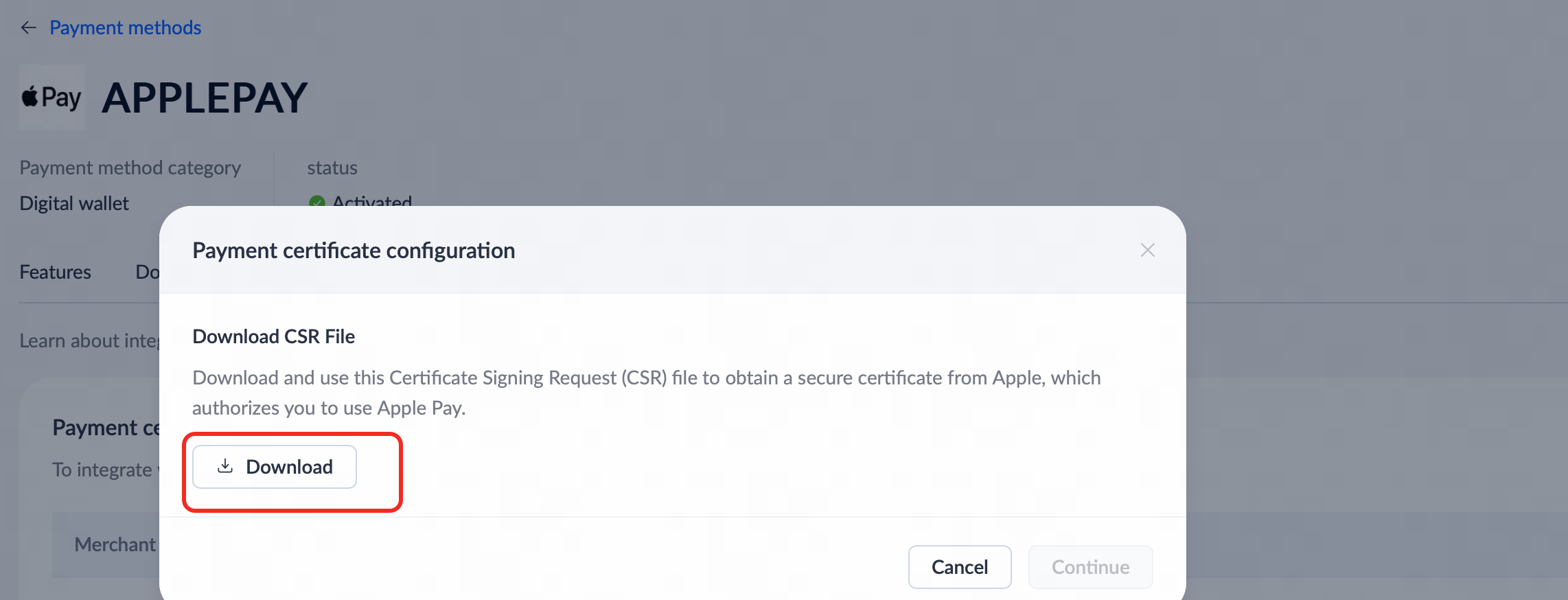Click the Learn about integration text
1568x600 pixels.
[x=89, y=341]
